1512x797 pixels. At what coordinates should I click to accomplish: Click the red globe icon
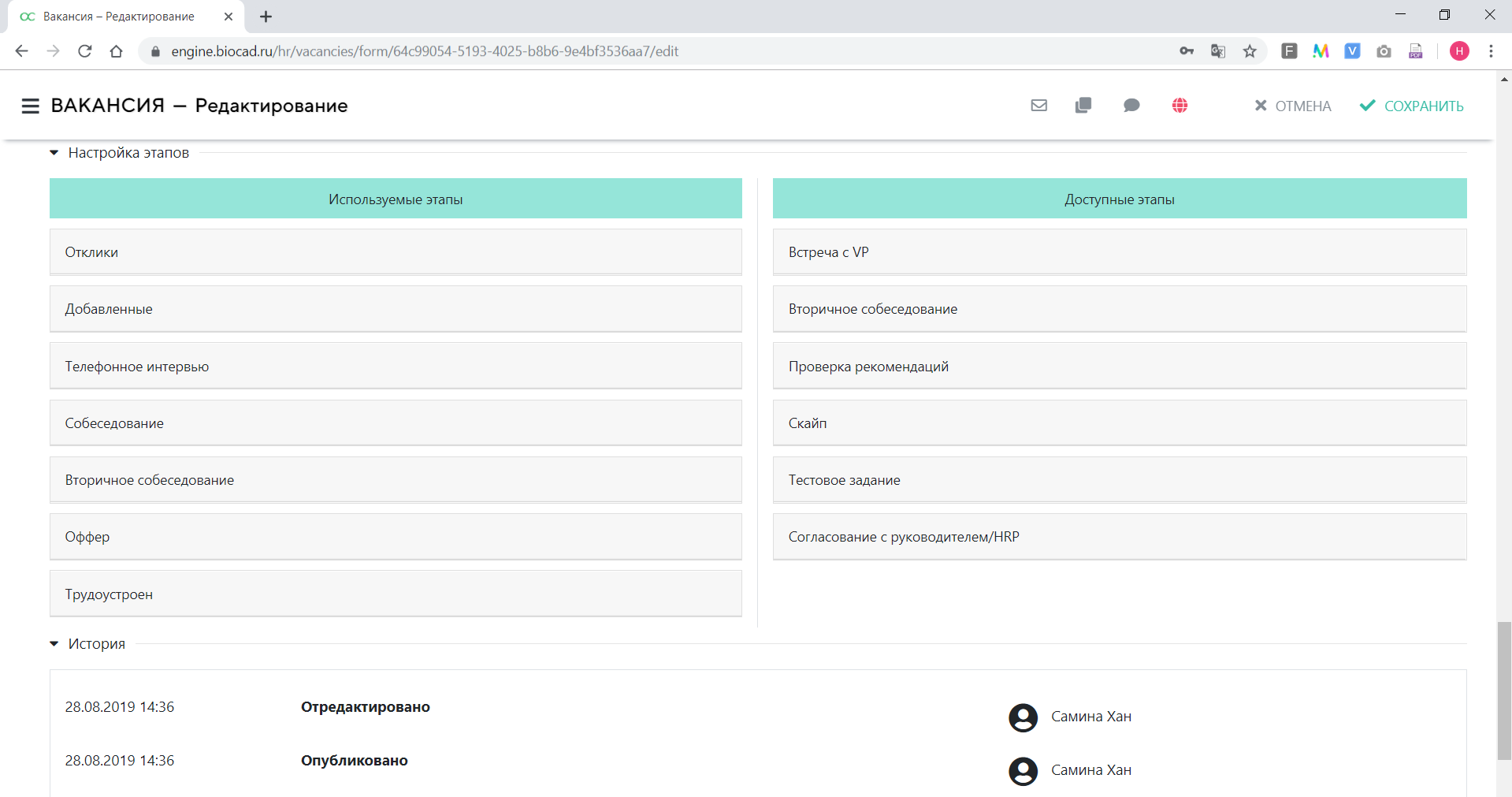(x=1180, y=106)
